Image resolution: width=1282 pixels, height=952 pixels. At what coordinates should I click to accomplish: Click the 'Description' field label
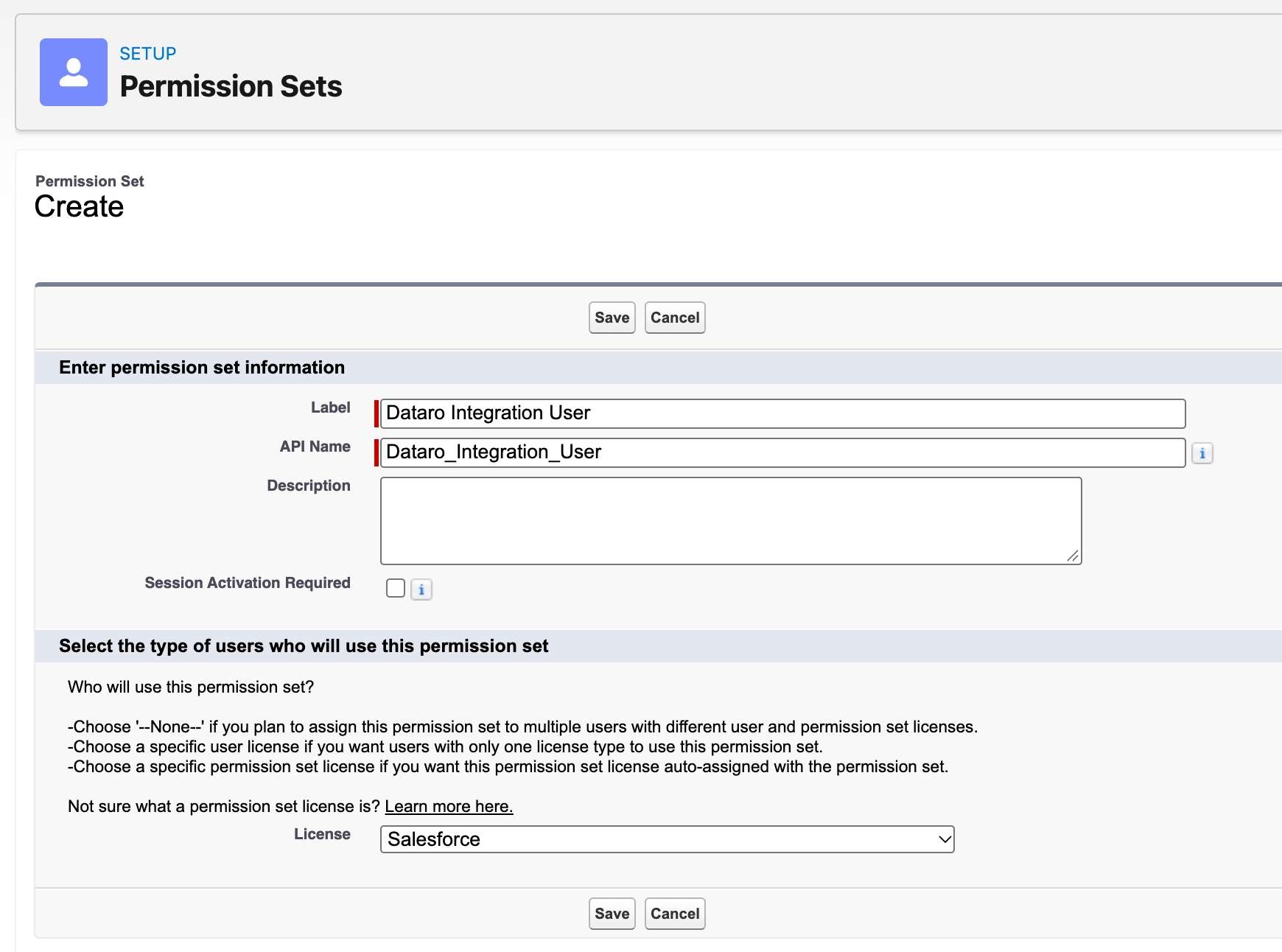[x=309, y=486]
